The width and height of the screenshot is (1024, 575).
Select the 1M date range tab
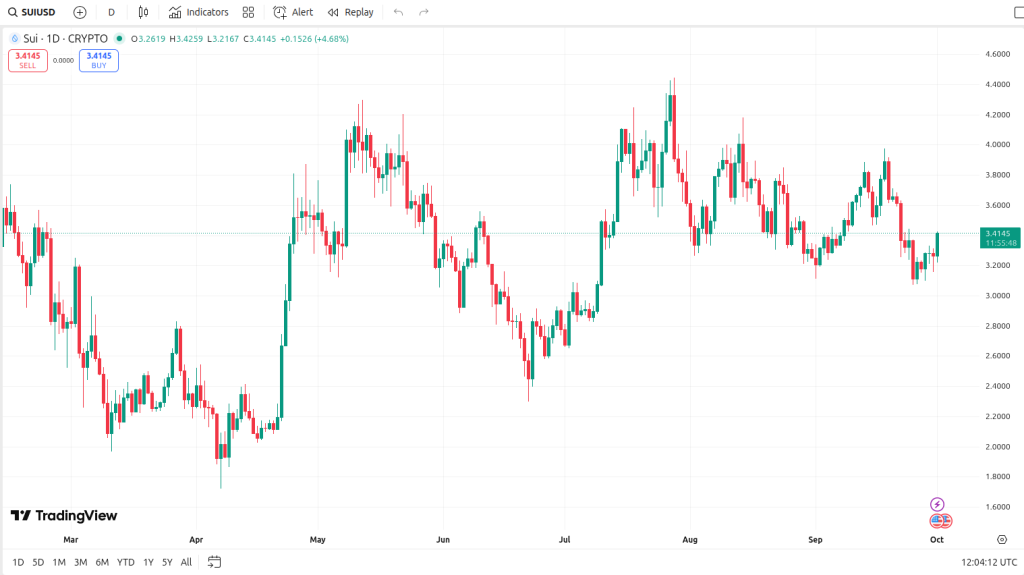tap(59, 562)
